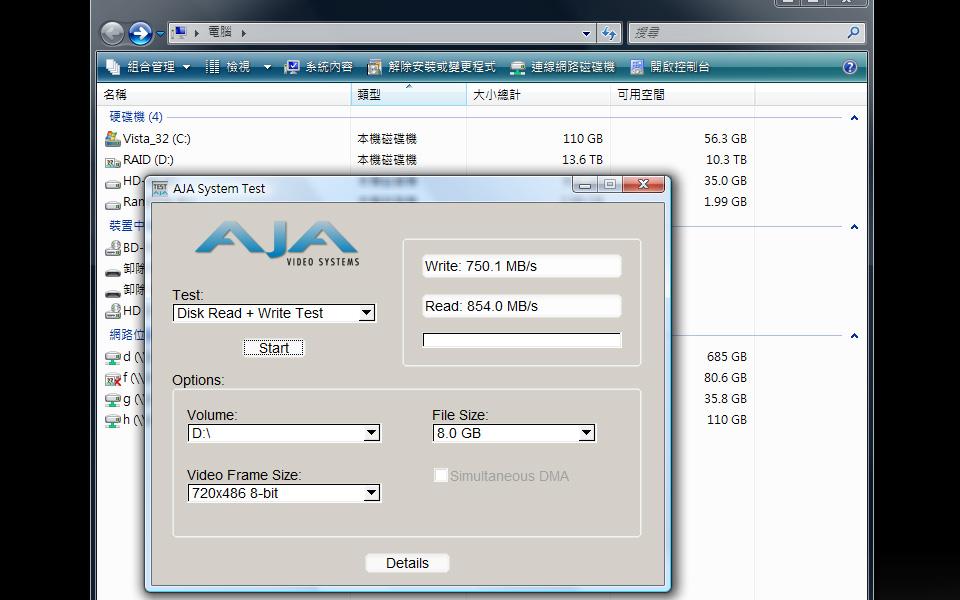Image resolution: width=960 pixels, height=600 pixels.
Task: Click the BD optical drive icon
Action: [113, 248]
